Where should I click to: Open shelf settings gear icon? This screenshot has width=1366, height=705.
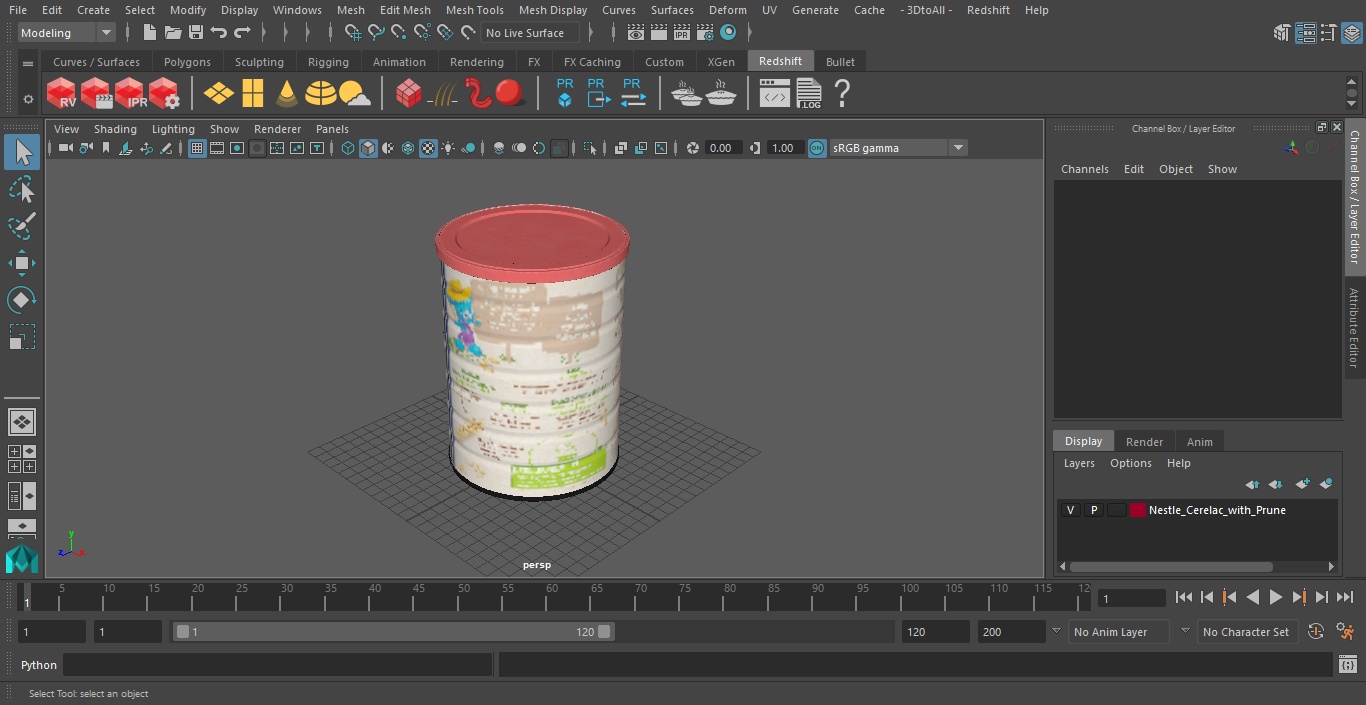pos(28,98)
